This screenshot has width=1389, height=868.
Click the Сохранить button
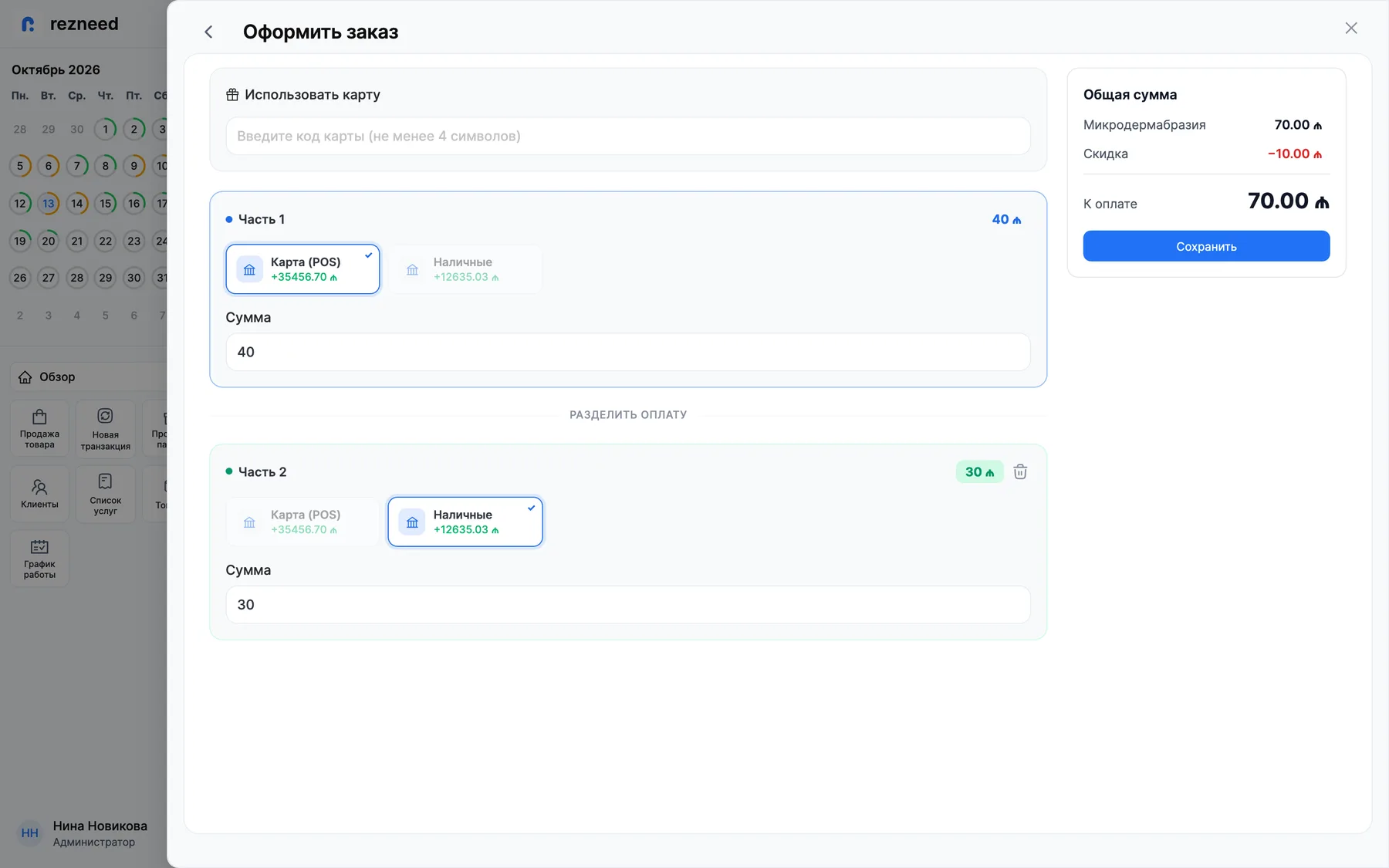(x=1206, y=246)
